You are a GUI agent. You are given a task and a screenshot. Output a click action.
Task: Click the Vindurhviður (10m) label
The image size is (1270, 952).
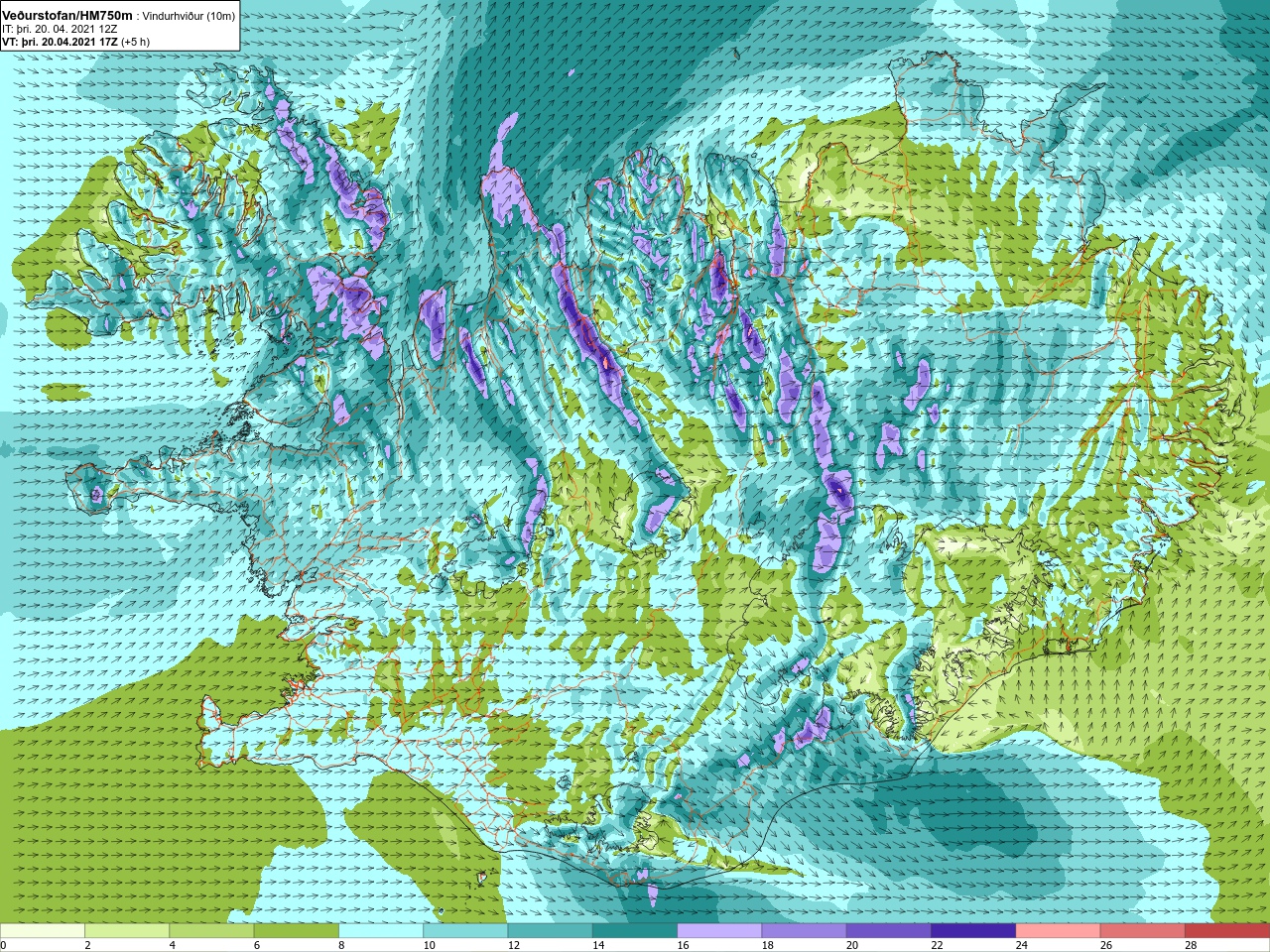pyautogui.click(x=189, y=17)
